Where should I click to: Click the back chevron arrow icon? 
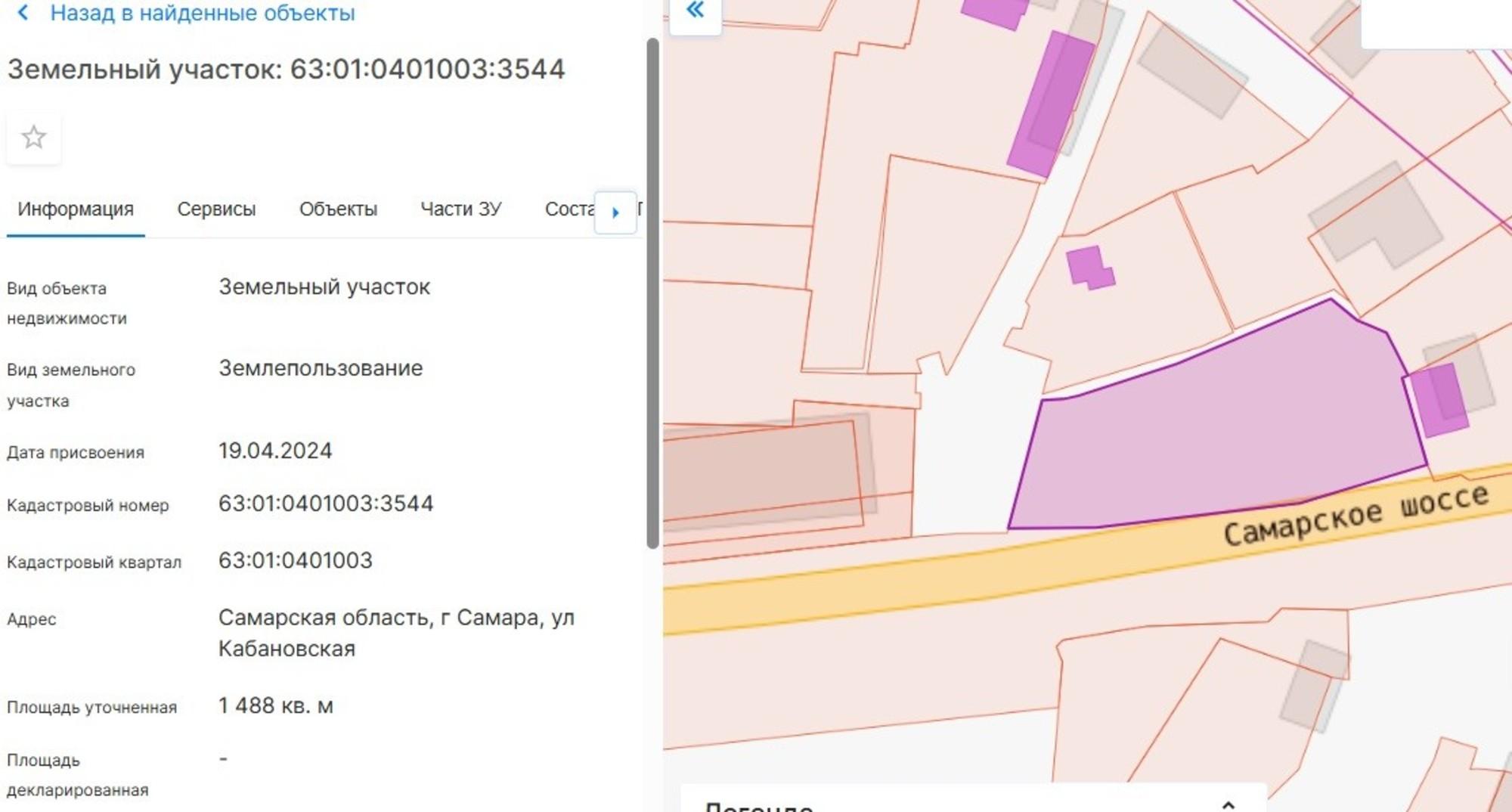tap(23, 13)
